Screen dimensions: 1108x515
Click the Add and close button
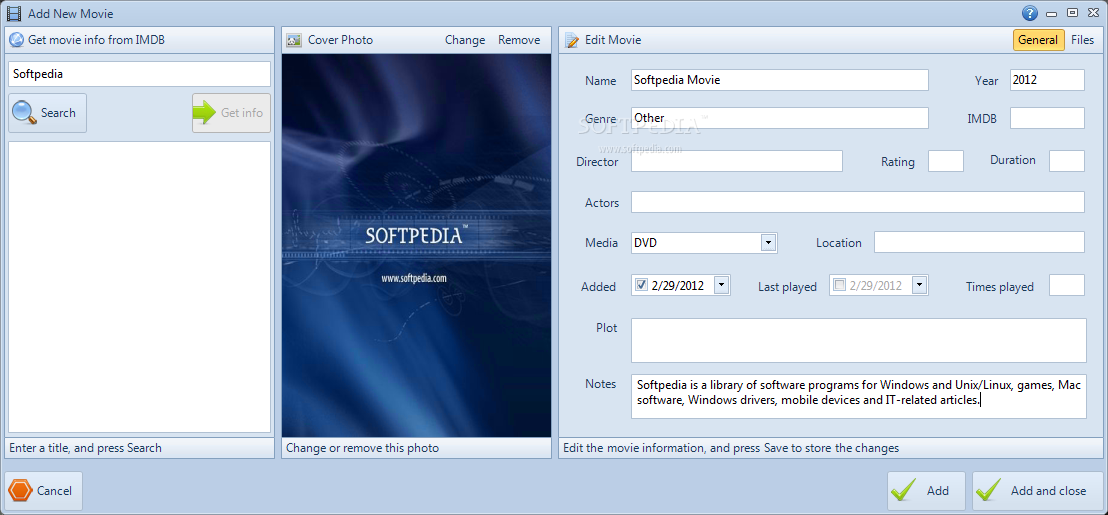tap(1037, 491)
